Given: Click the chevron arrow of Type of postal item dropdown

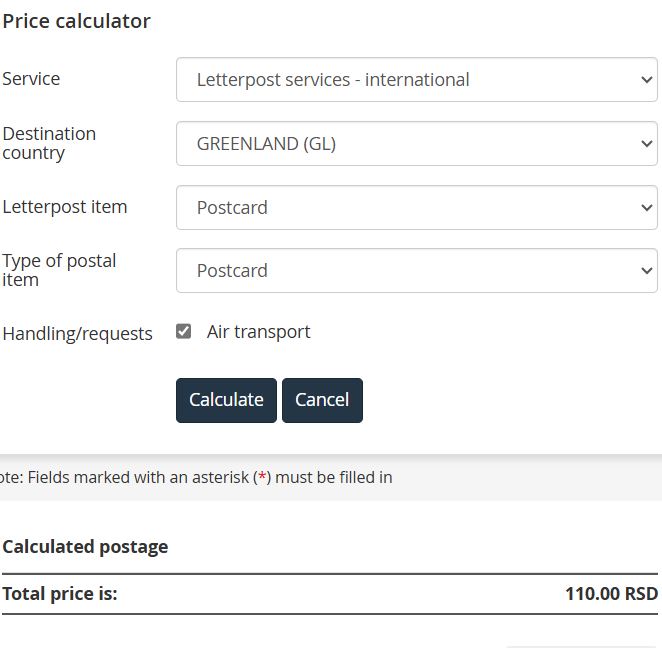Looking at the screenshot, I should pyautogui.click(x=646, y=271).
